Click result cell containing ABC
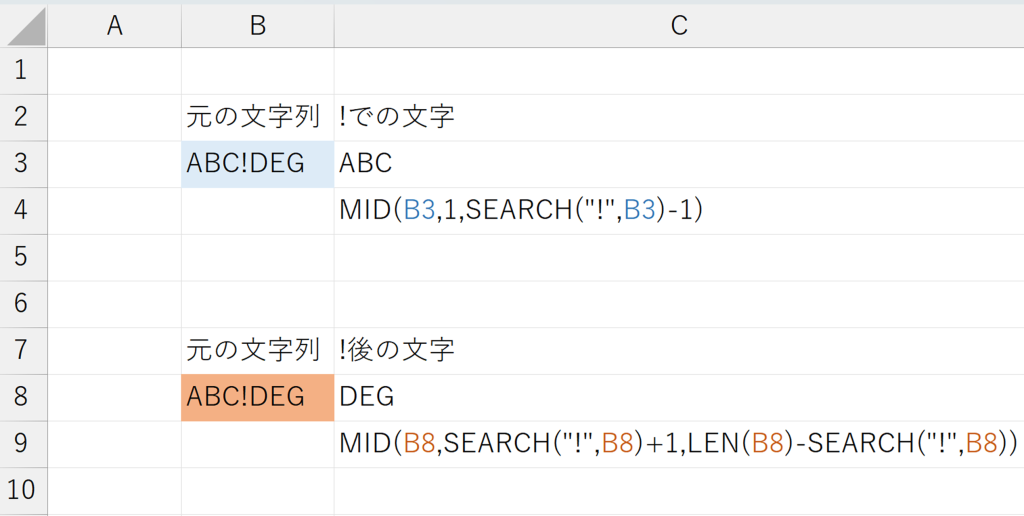The width and height of the screenshot is (1024, 516). pos(367,164)
